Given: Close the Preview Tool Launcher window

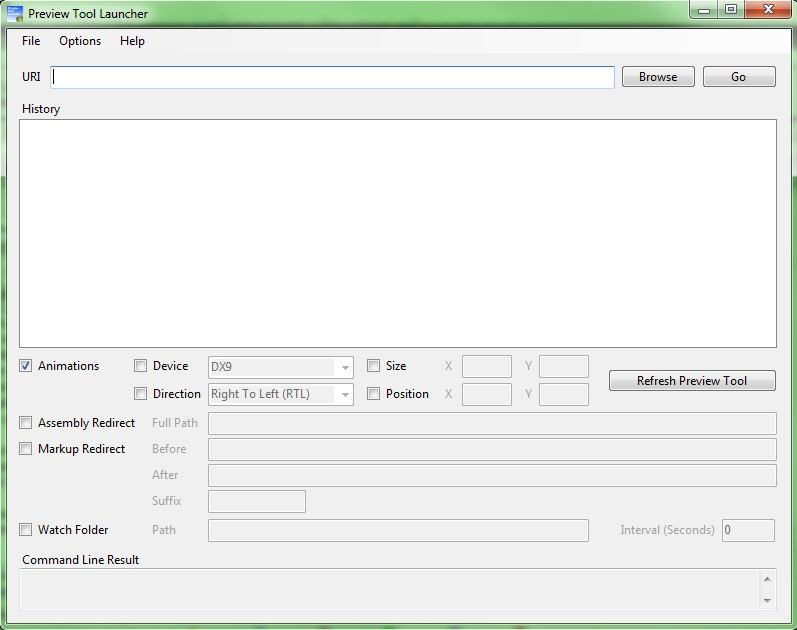Looking at the screenshot, I should (768, 10).
